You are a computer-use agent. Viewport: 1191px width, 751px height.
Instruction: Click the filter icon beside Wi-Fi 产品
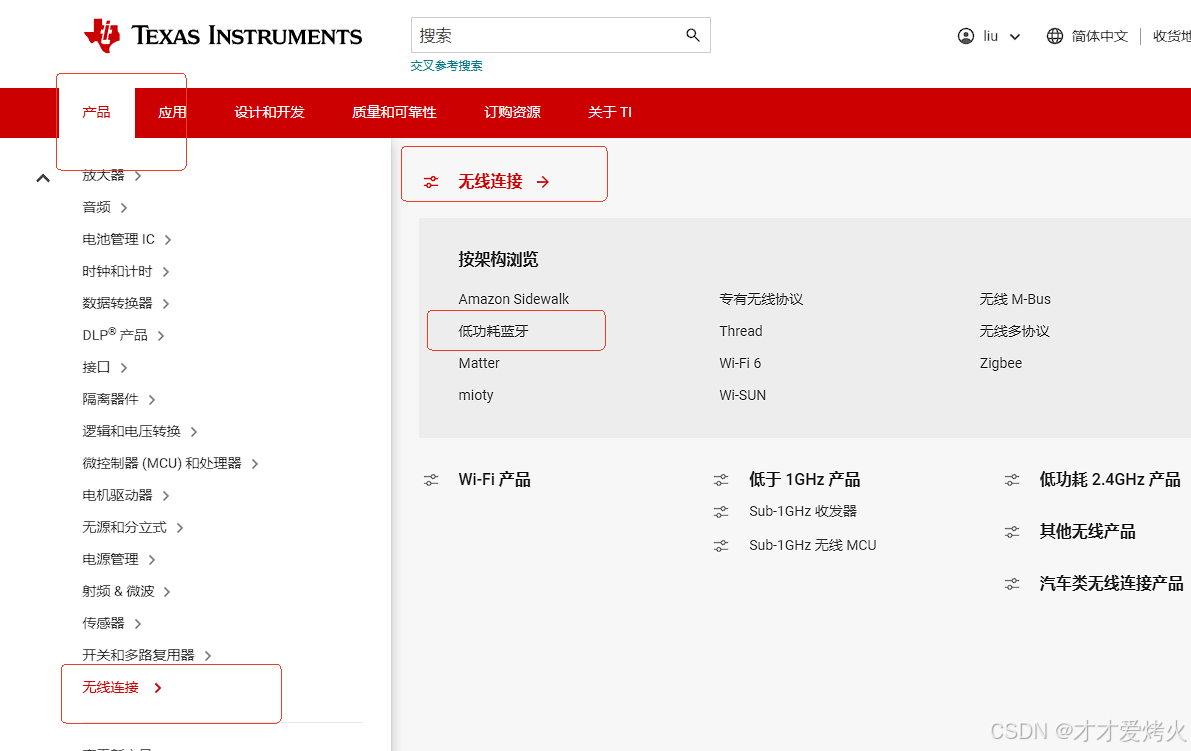tap(431, 480)
